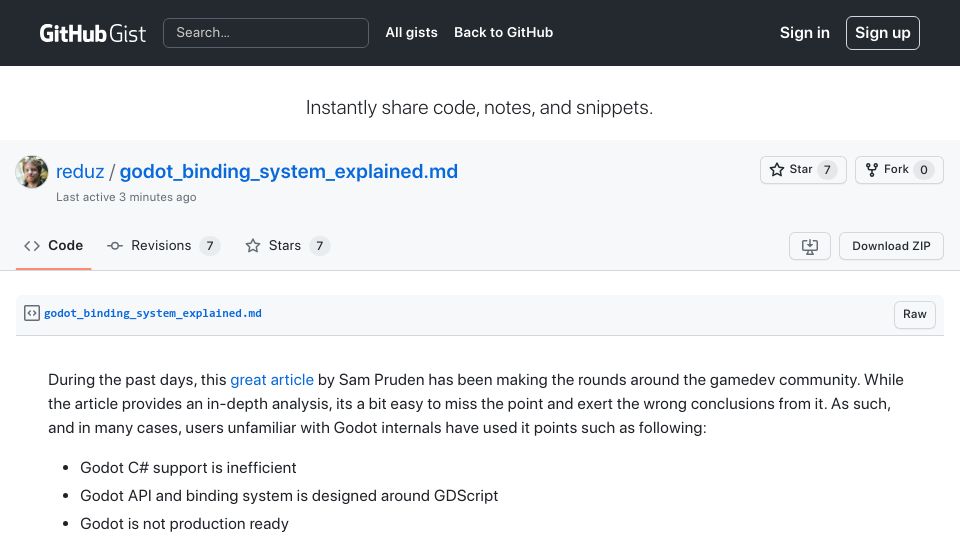Image resolution: width=960 pixels, height=540 pixels.
Task: Click 'Godot API and binding system' bullet text
Action: coord(289,496)
